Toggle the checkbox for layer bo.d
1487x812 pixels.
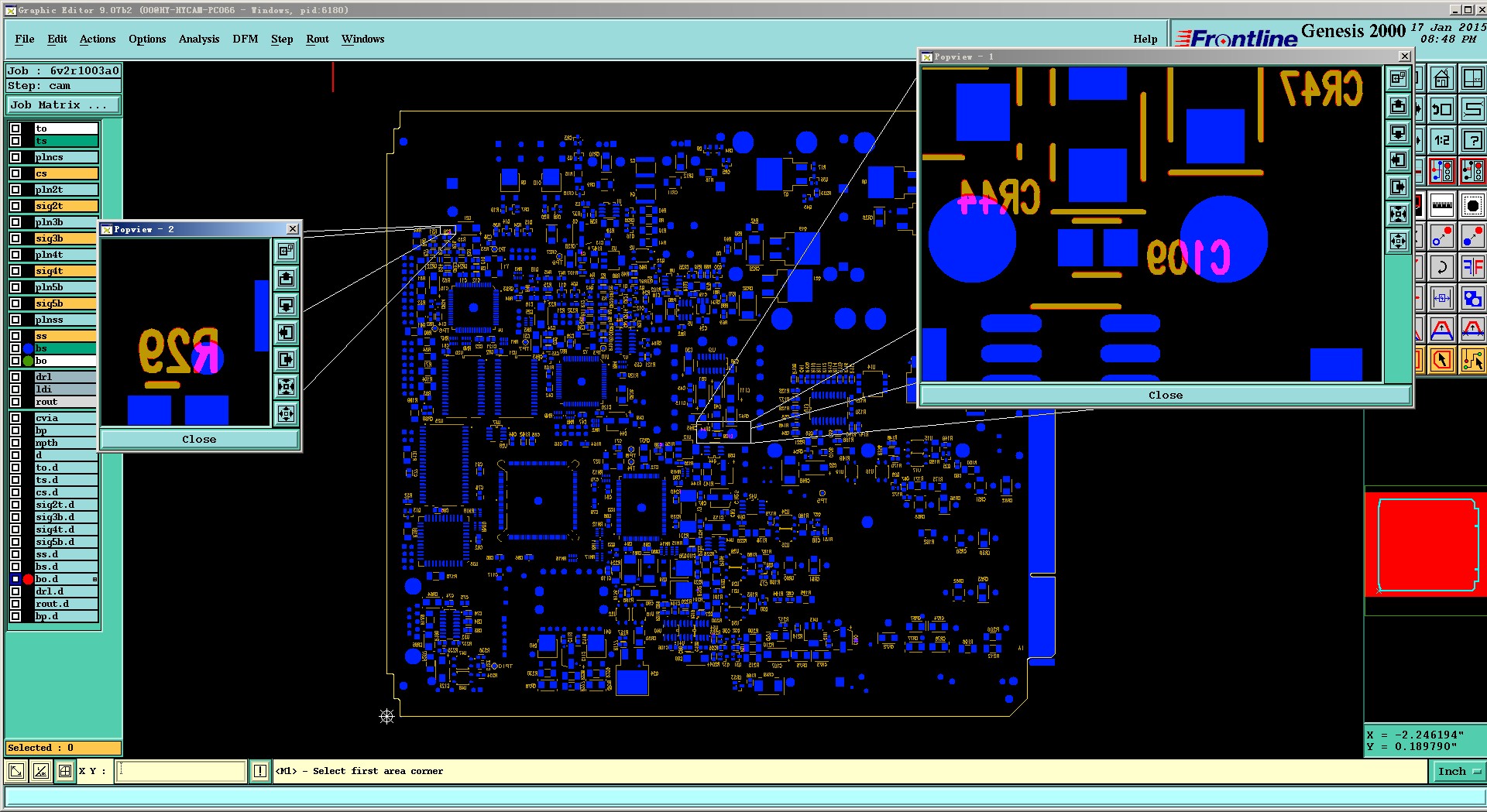click(x=15, y=579)
